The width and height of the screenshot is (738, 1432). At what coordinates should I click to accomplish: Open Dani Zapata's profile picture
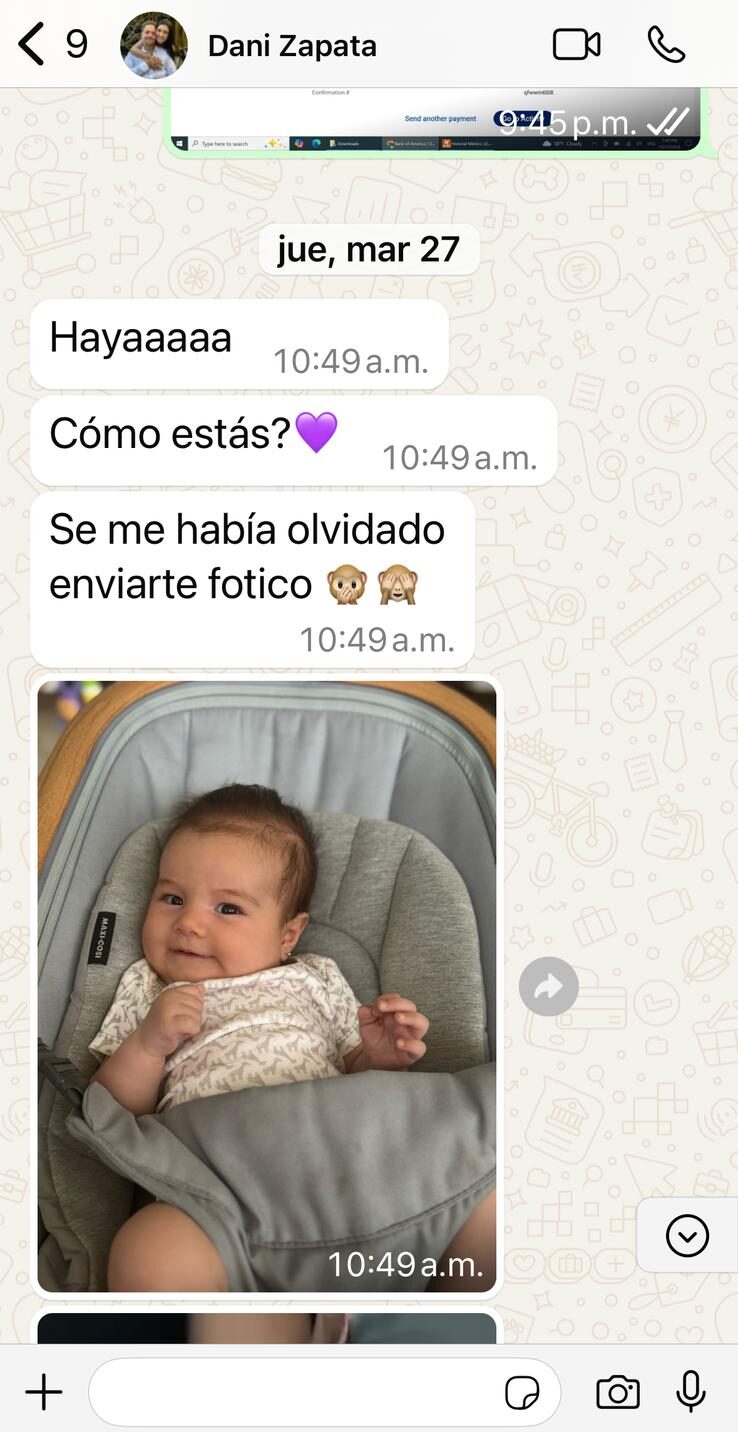click(154, 45)
